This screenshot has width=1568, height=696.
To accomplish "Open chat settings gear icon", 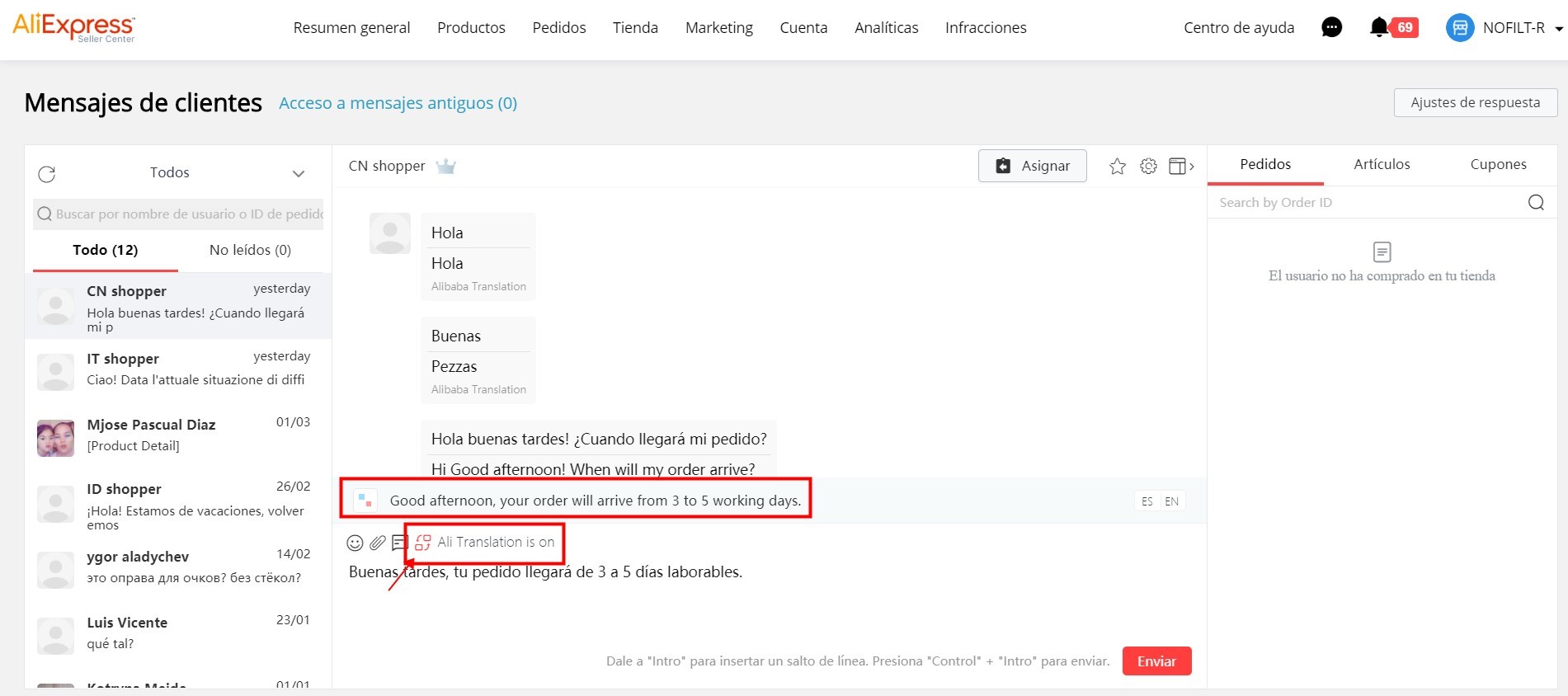I will coord(1148,167).
